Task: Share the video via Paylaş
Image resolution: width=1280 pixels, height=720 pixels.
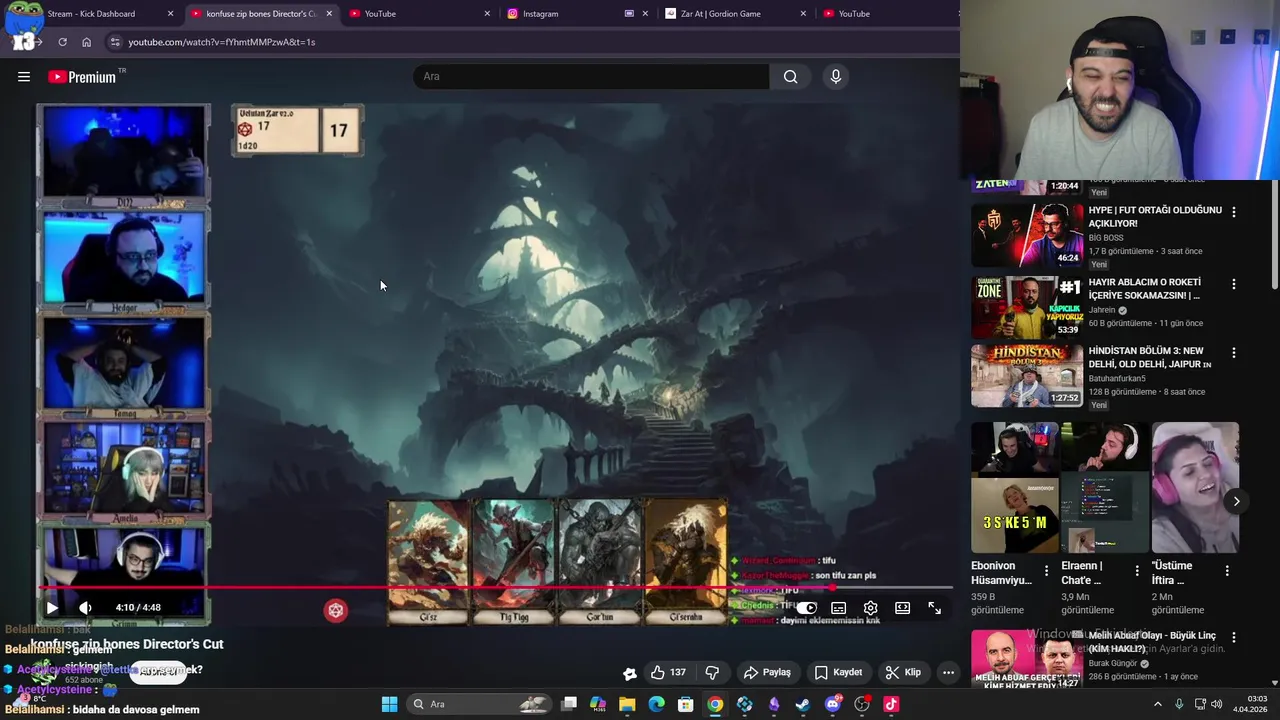Action: 768,672
